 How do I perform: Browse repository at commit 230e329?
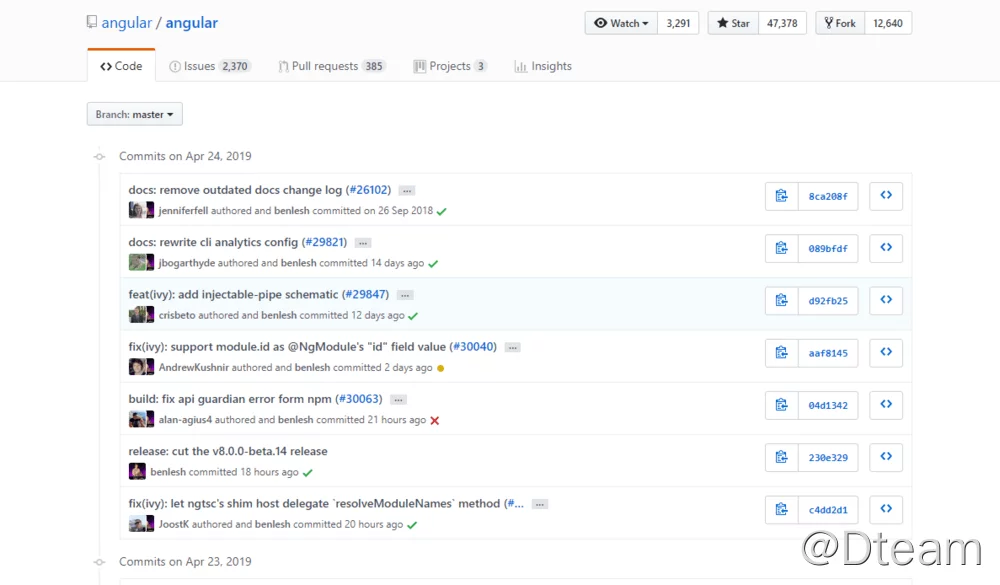point(886,457)
